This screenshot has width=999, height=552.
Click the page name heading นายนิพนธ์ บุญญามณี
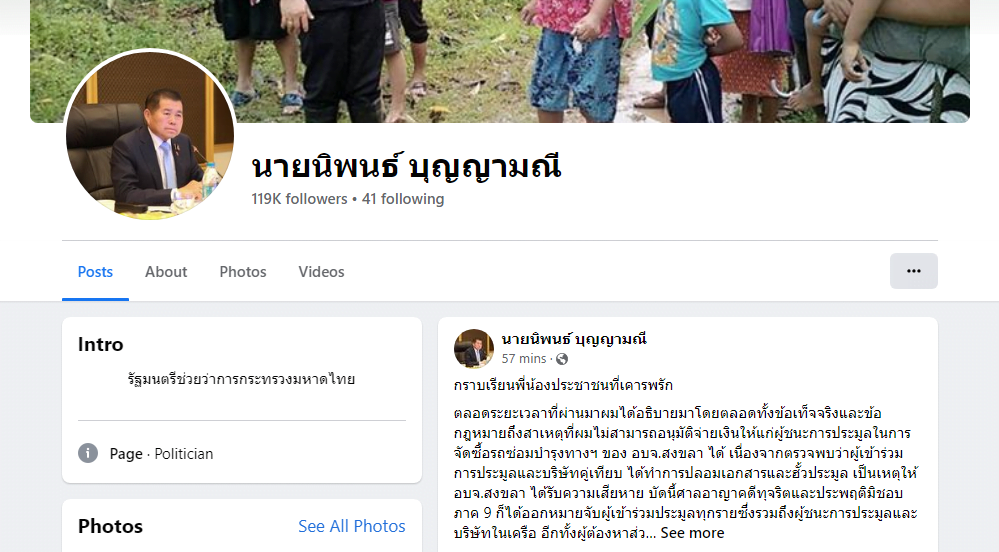(406, 167)
